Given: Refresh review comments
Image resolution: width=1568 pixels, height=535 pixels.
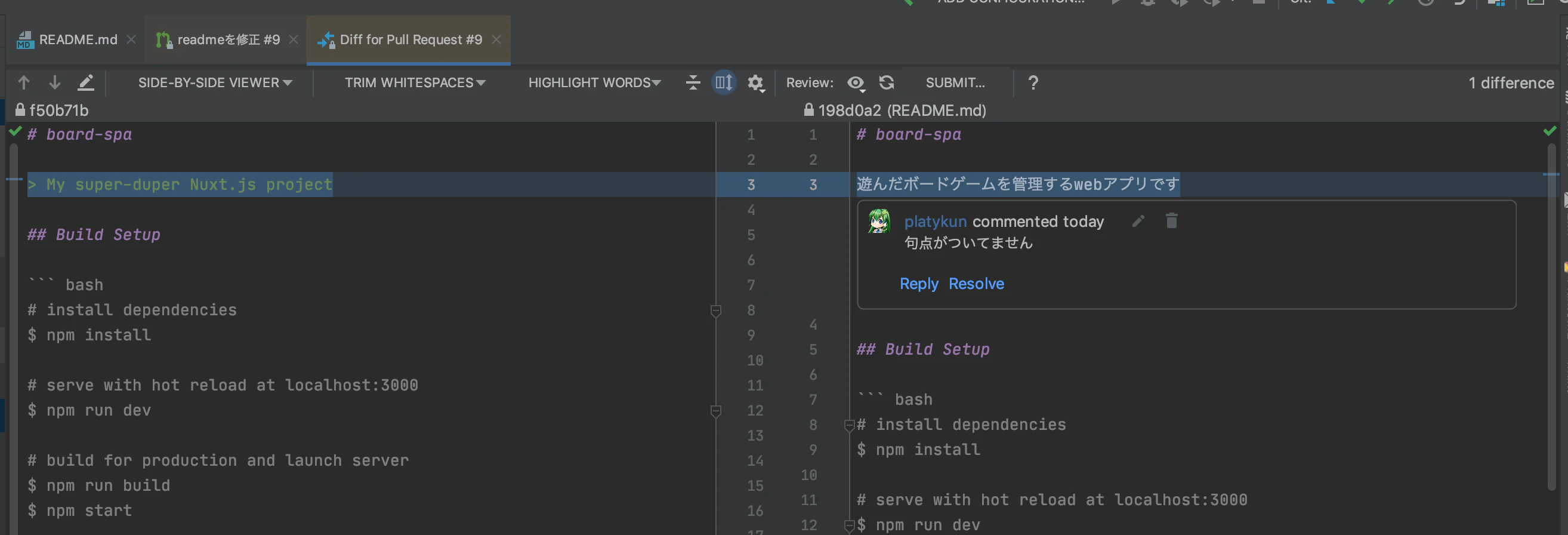Looking at the screenshot, I should tap(887, 82).
